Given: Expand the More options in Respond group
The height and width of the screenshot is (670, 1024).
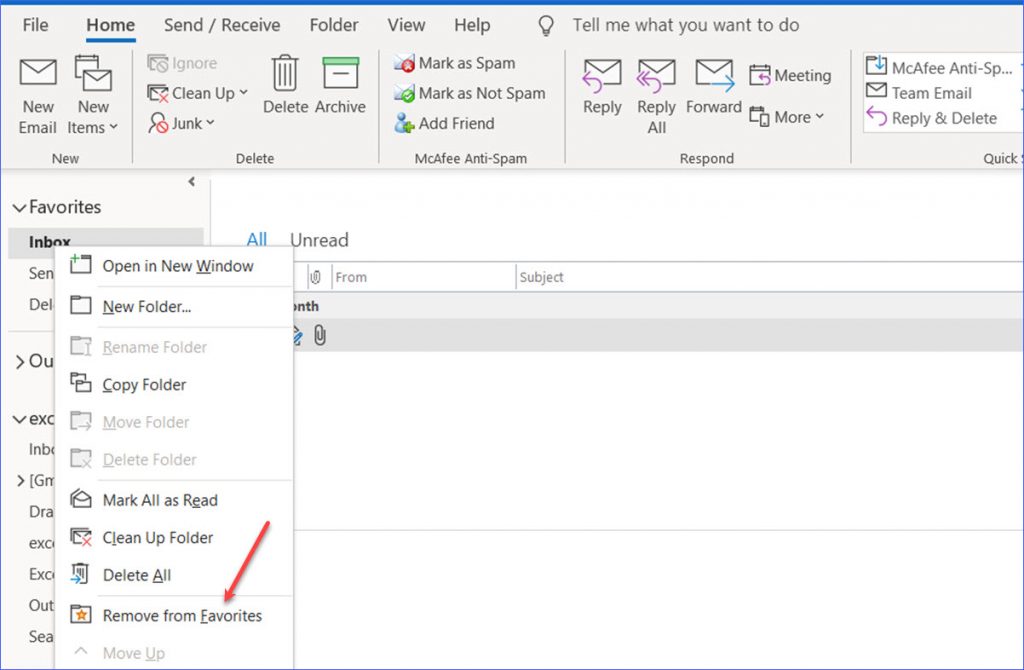Looking at the screenshot, I should tap(789, 117).
